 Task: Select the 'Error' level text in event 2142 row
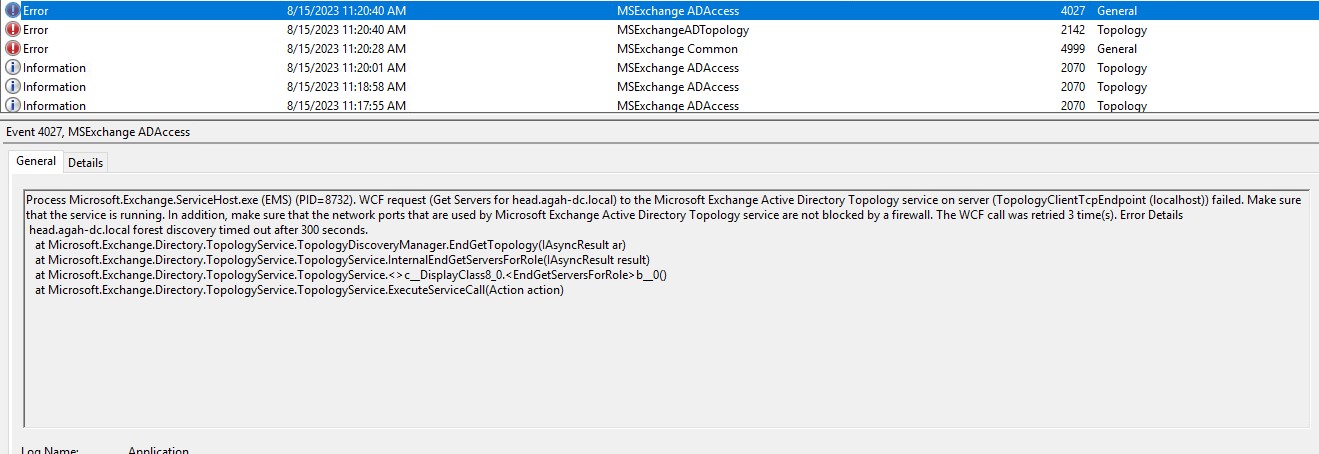tap(36, 30)
